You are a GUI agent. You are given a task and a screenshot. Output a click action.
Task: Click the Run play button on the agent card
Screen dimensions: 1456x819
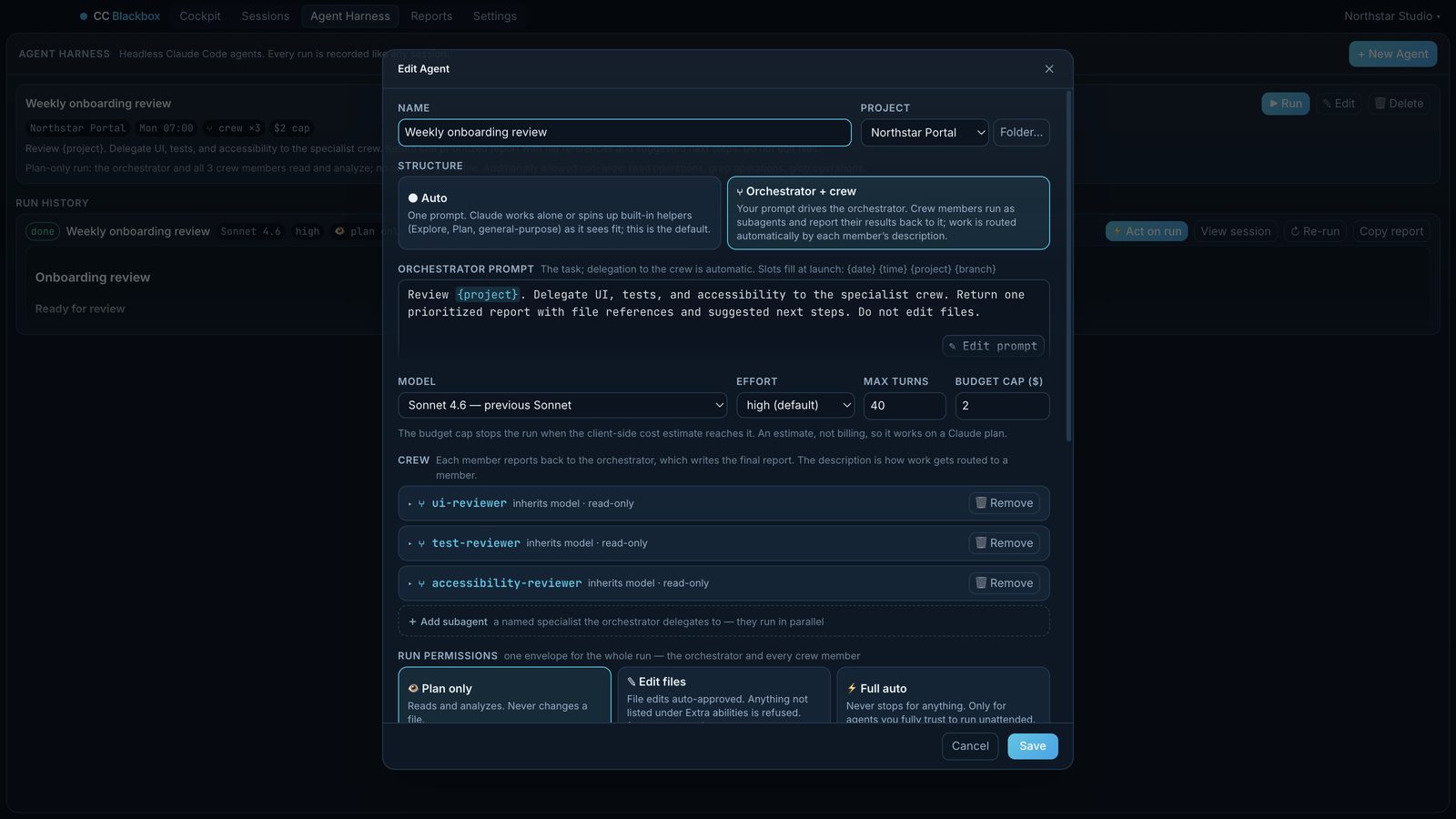click(x=1286, y=104)
